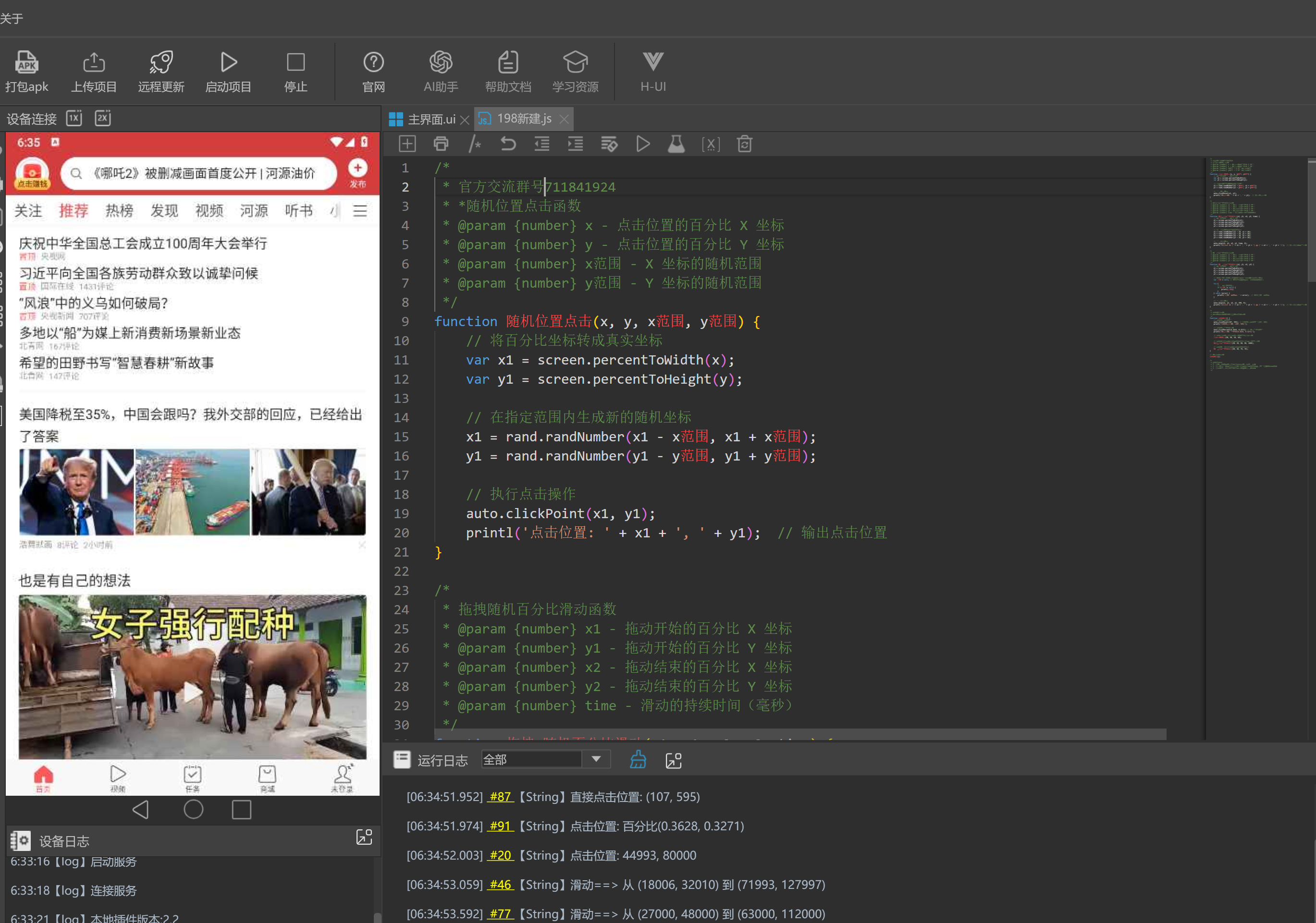Select the 视频 channel tab in phone app
The height and width of the screenshot is (923, 1316).
point(209,211)
